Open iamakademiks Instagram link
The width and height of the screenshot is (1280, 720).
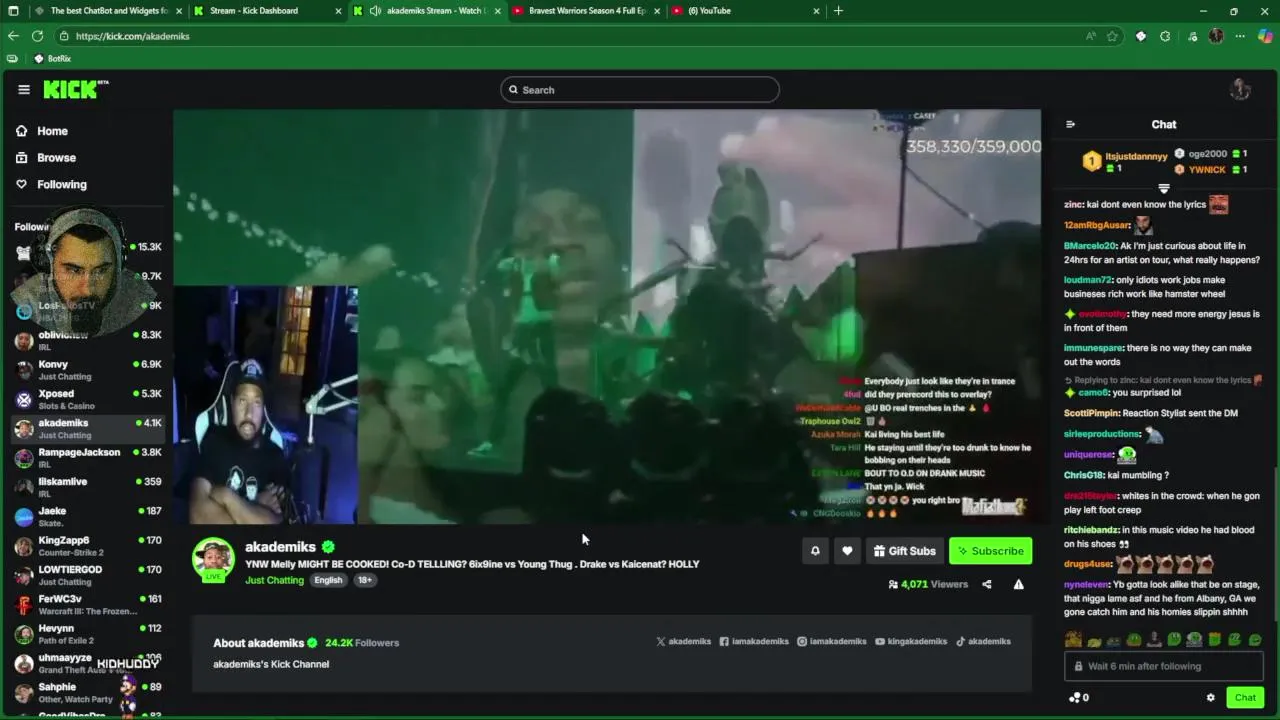coord(831,641)
